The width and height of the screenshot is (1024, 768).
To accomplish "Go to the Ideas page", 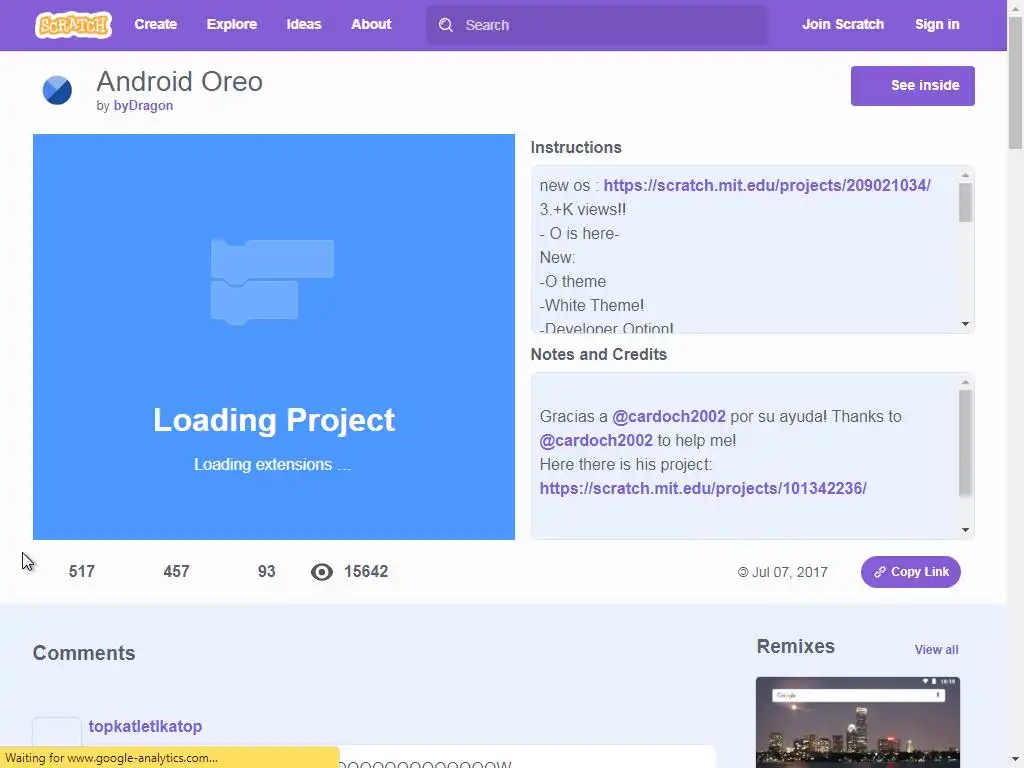I will (304, 24).
